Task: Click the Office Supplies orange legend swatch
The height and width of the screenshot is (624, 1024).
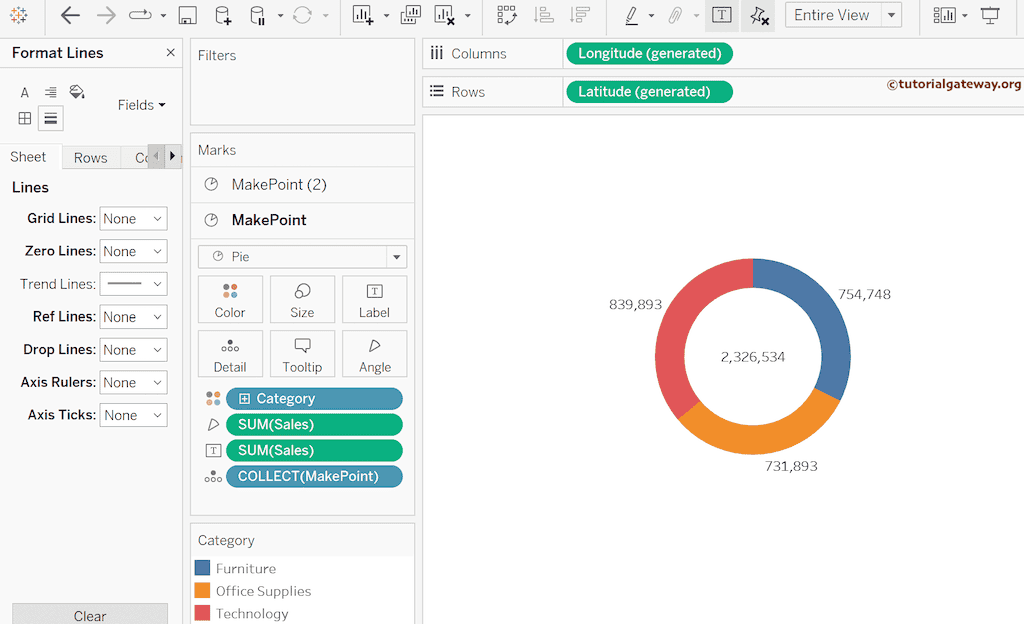Action: (x=202, y=591)
